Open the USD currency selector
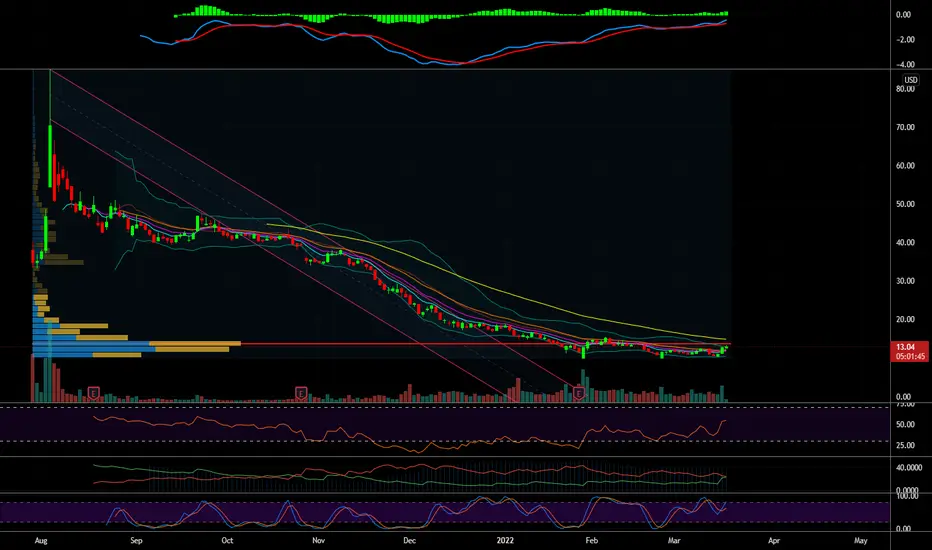This screenshot has width=932, height=550. [x=911, y=80]
